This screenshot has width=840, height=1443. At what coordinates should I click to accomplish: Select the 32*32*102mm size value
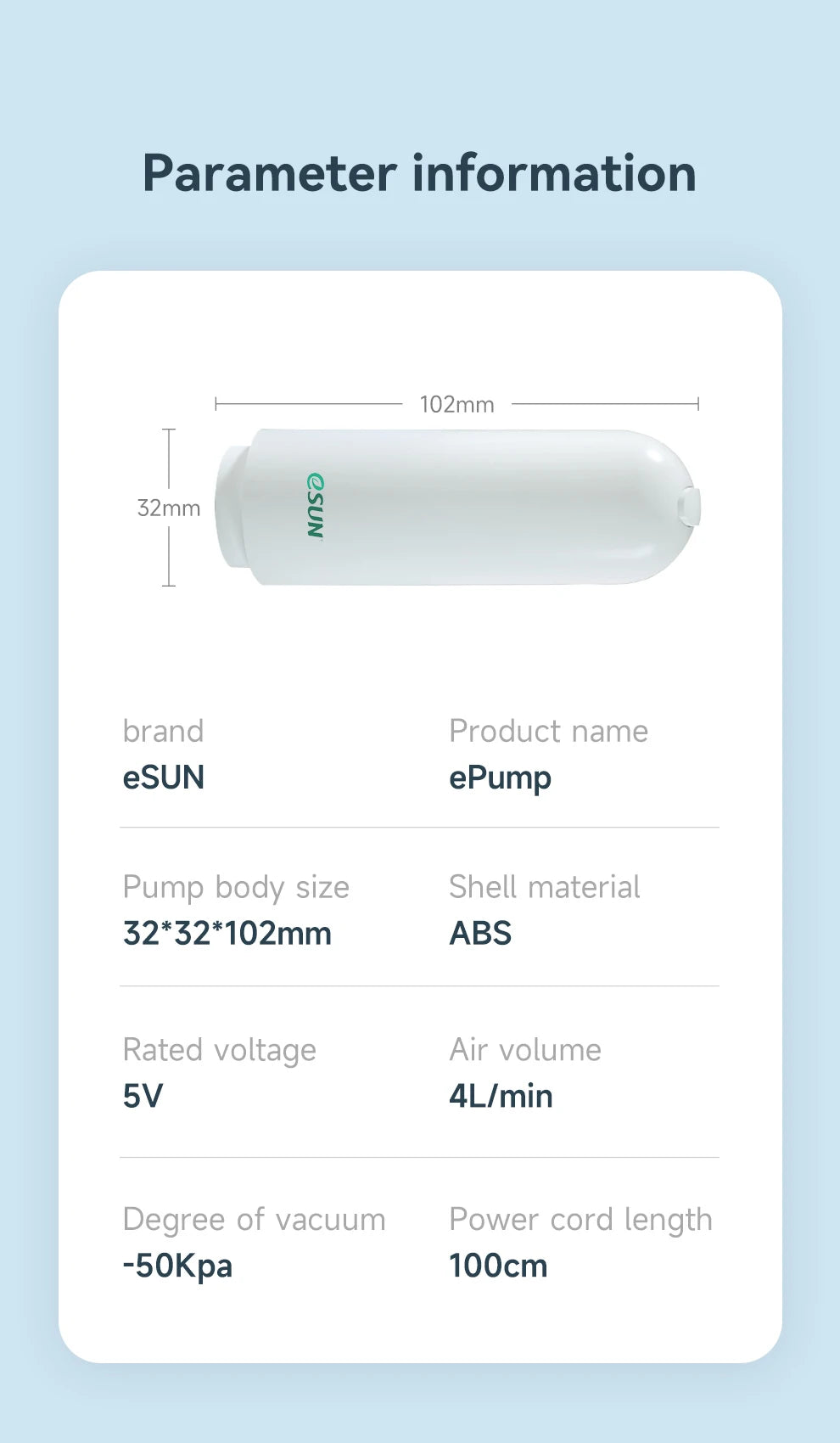[x=227, y=934]
